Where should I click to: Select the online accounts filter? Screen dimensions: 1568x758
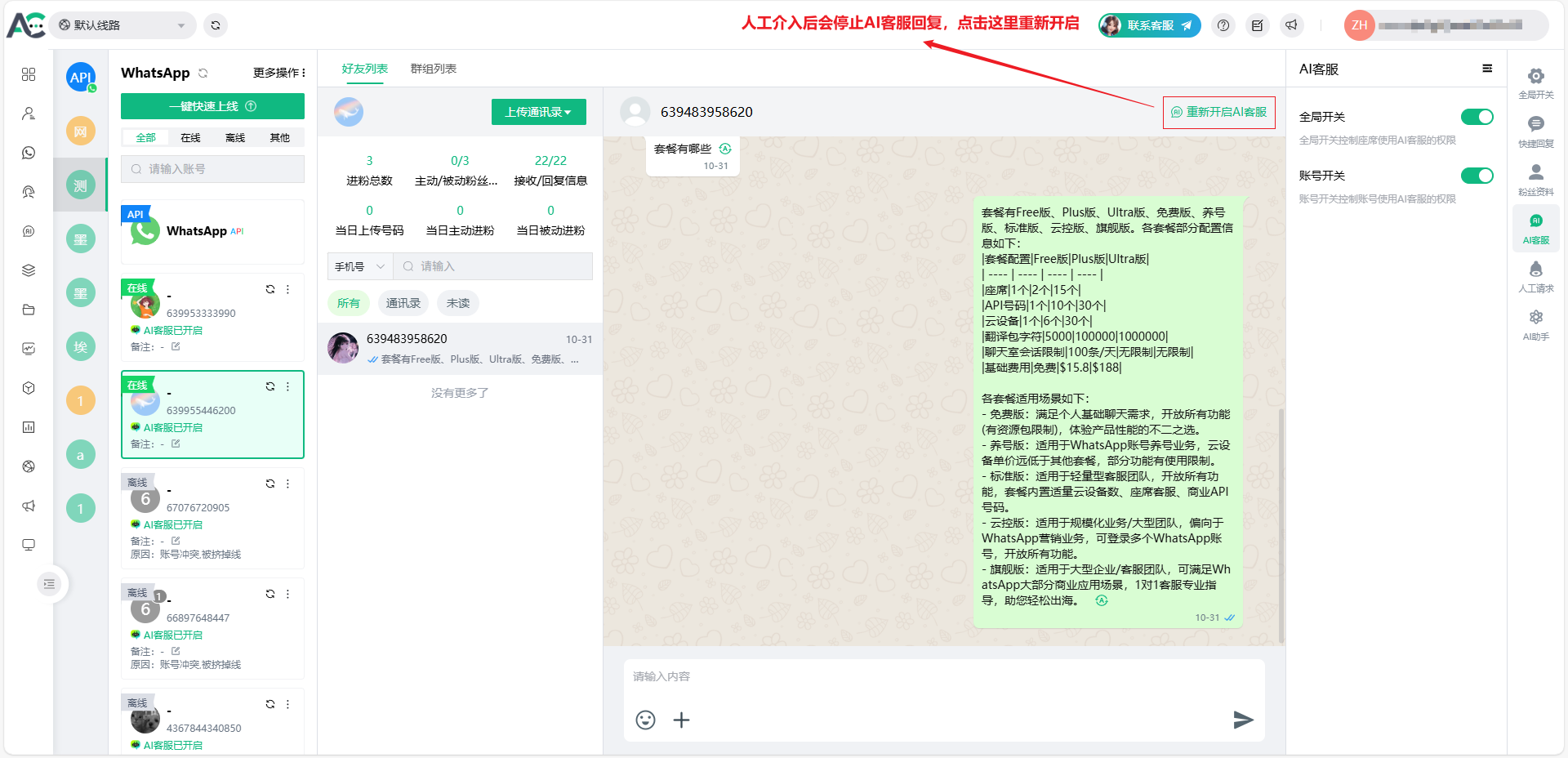[190, 137]
